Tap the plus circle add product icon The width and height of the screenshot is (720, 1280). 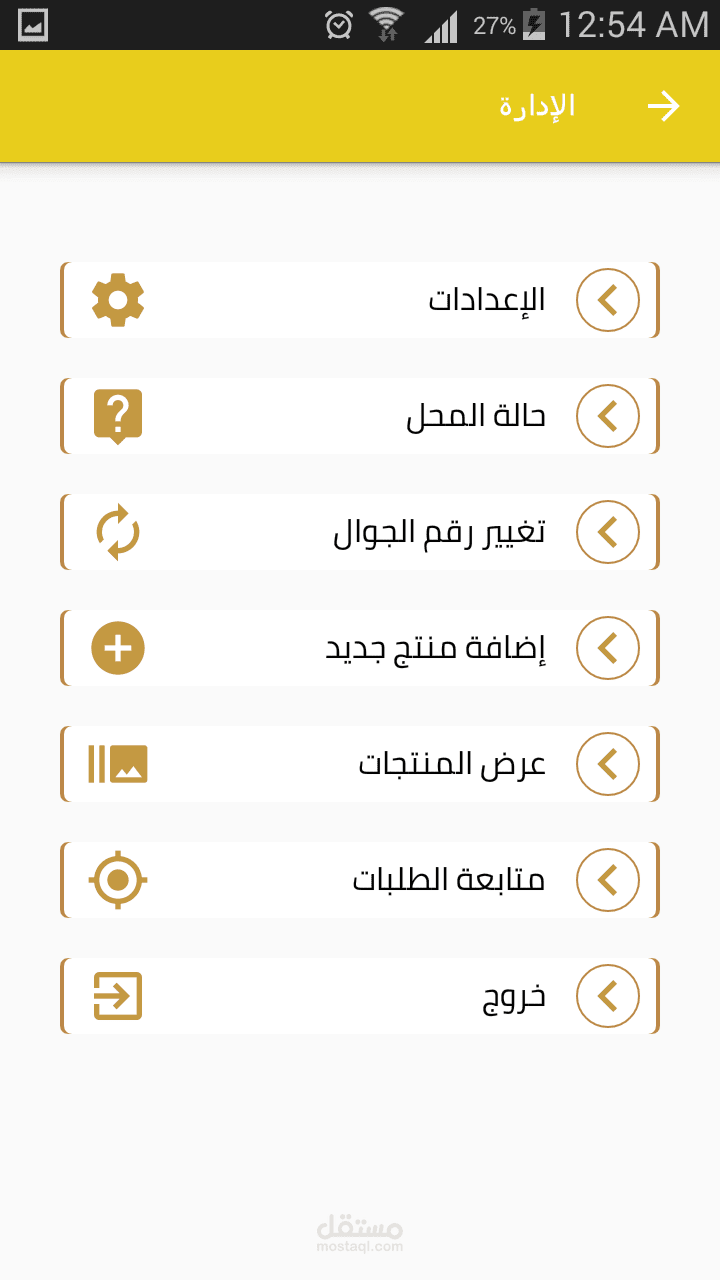point(118,648)
